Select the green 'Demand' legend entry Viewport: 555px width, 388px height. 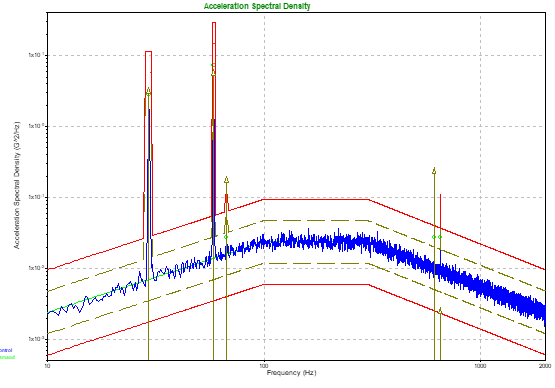click(x=7, y=357)
